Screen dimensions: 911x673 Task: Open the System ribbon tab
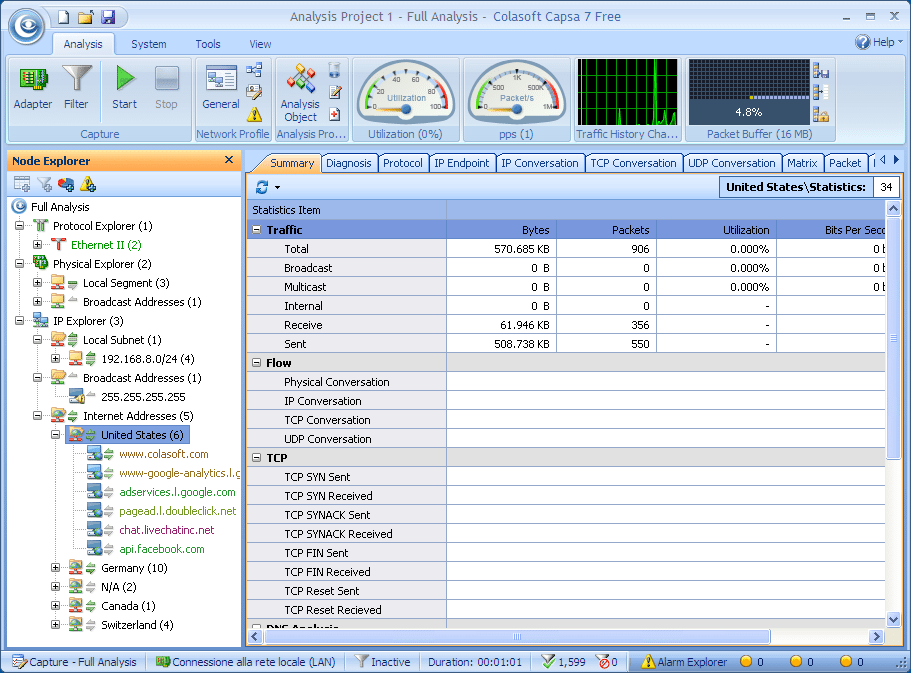(x=149, y=44)
